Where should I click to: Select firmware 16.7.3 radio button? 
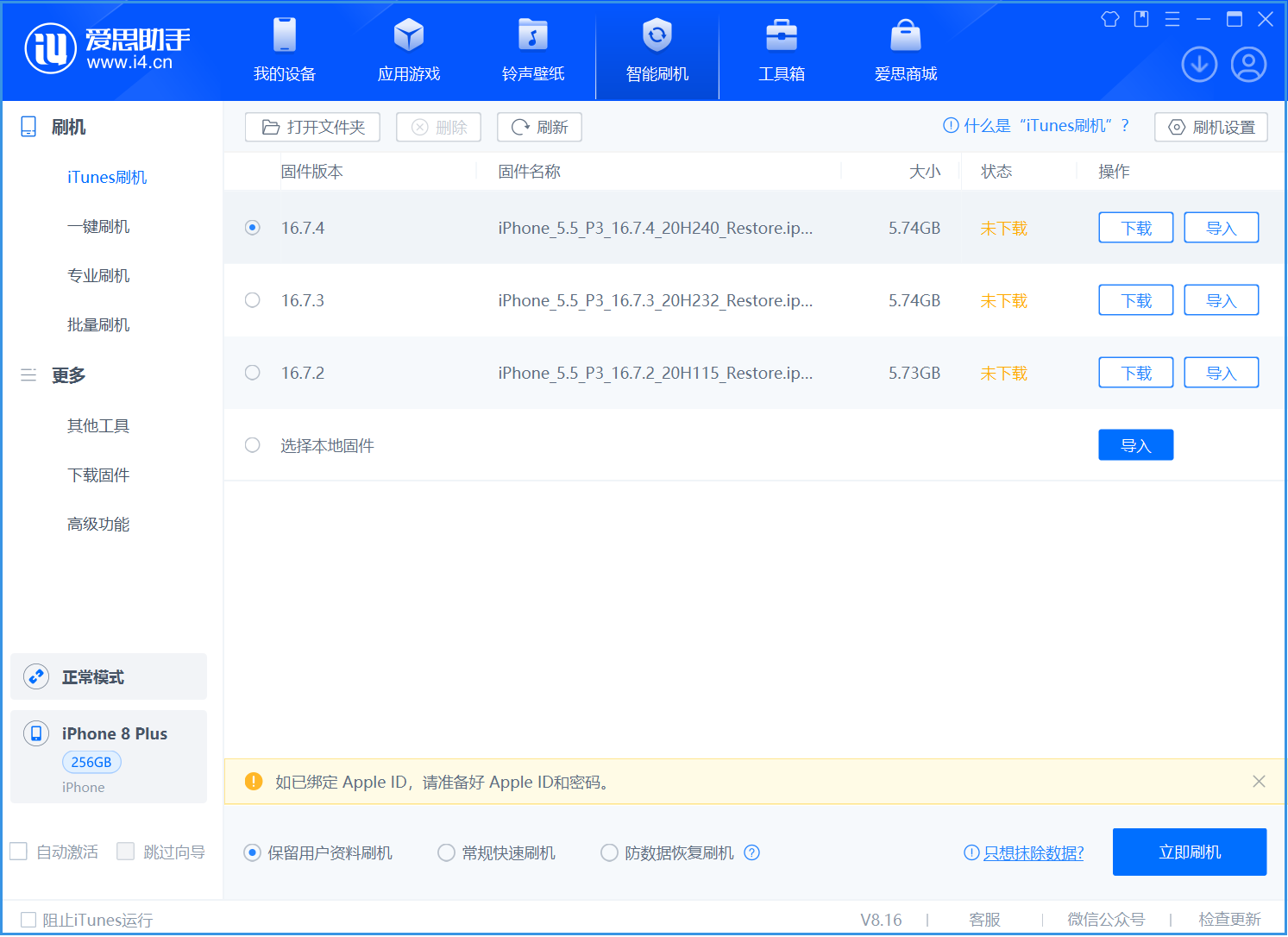point(252,300)
